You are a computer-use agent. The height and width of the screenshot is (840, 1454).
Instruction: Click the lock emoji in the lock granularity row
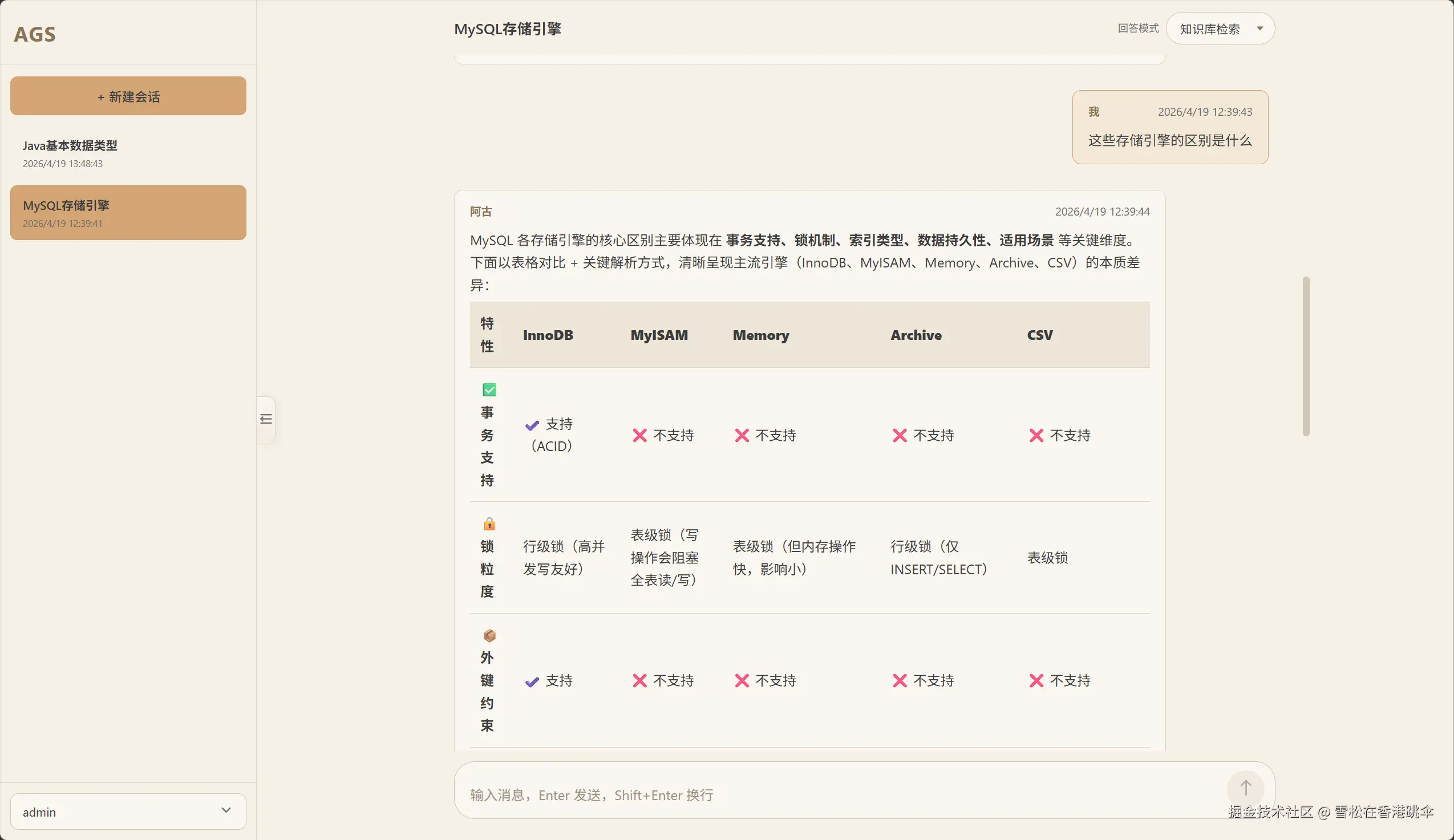point(489,524)
